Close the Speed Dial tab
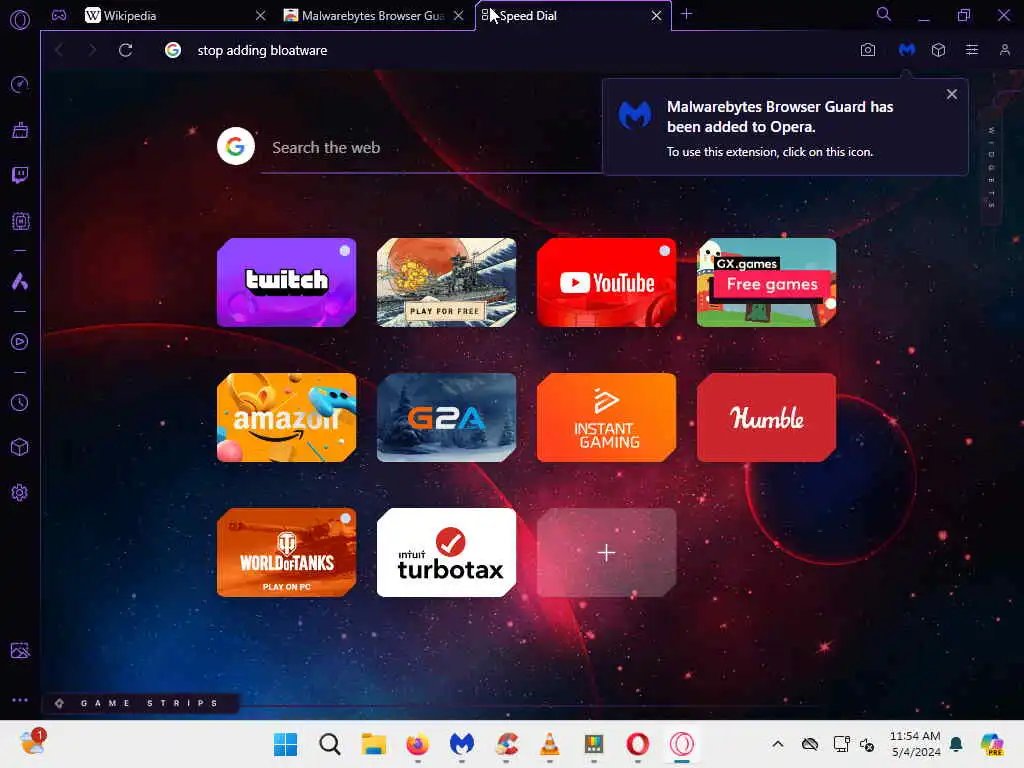 click(656, 16)
